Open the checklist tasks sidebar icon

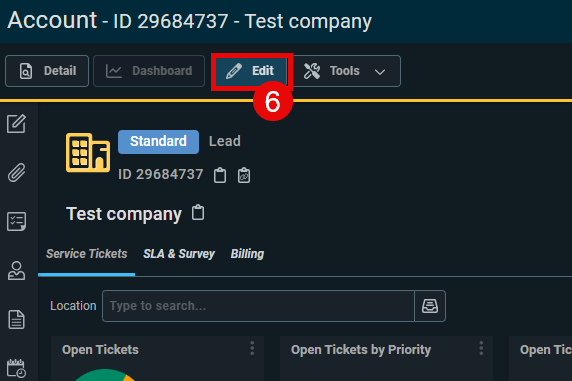point(16,221)
